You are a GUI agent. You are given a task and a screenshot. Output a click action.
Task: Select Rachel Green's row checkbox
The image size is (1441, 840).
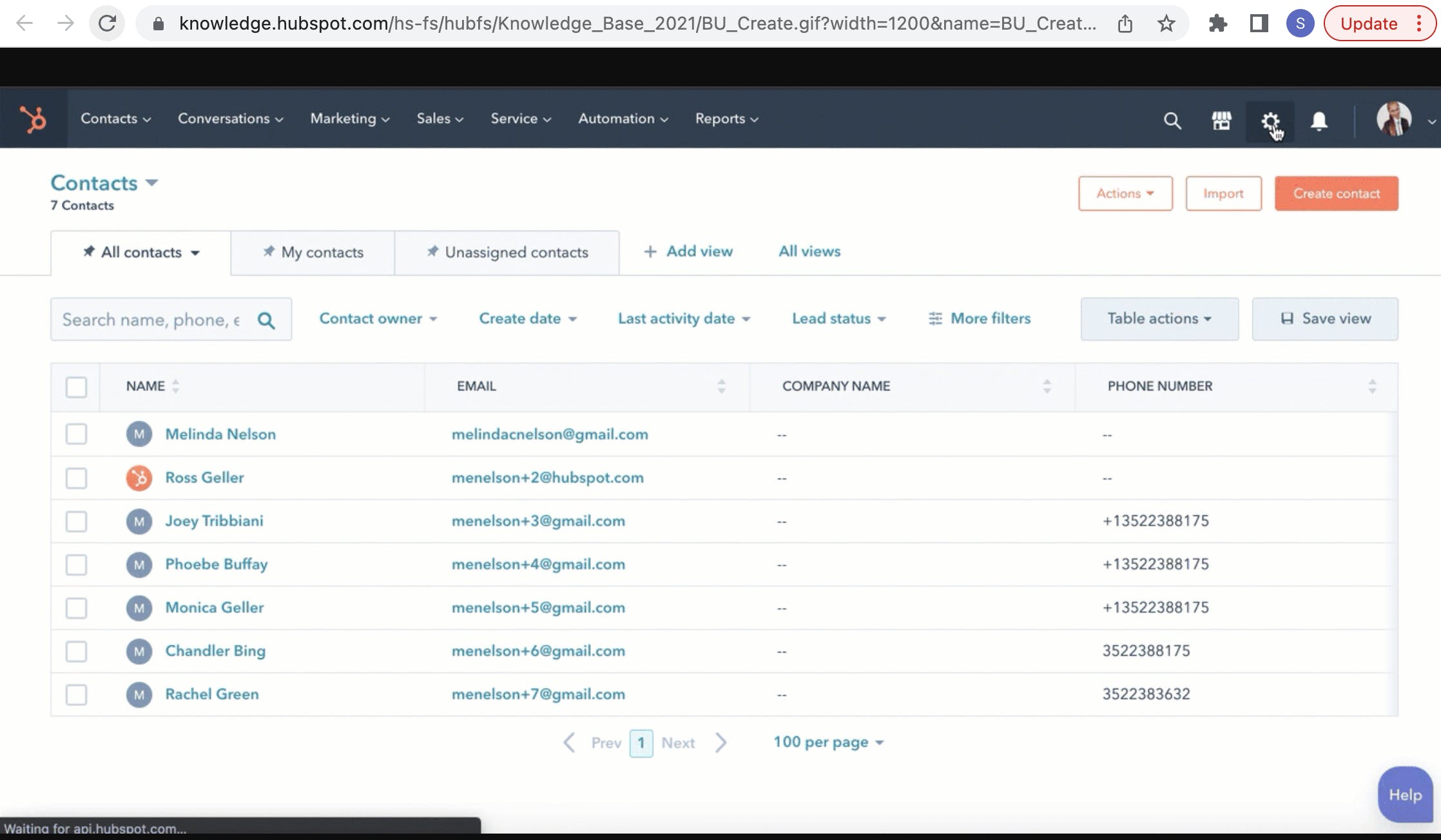[76, 694]
